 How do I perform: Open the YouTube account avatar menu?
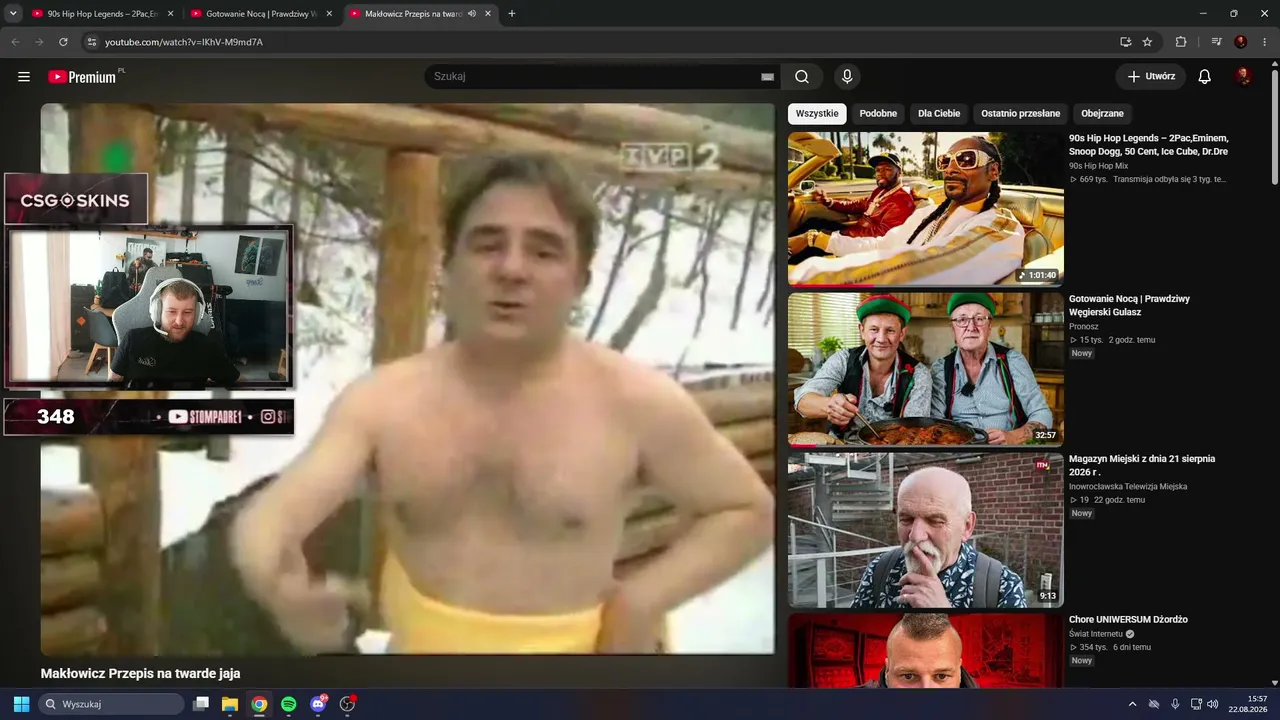point(1243,77)
